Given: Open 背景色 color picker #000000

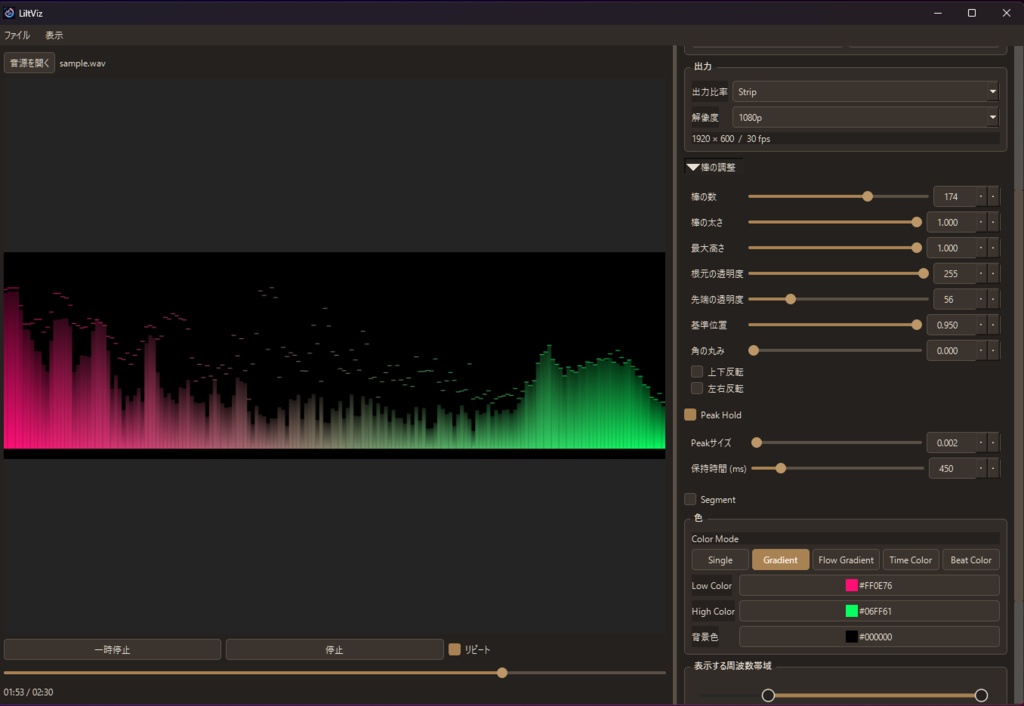Looking at the screenshot, I should [x=869, y=637].
